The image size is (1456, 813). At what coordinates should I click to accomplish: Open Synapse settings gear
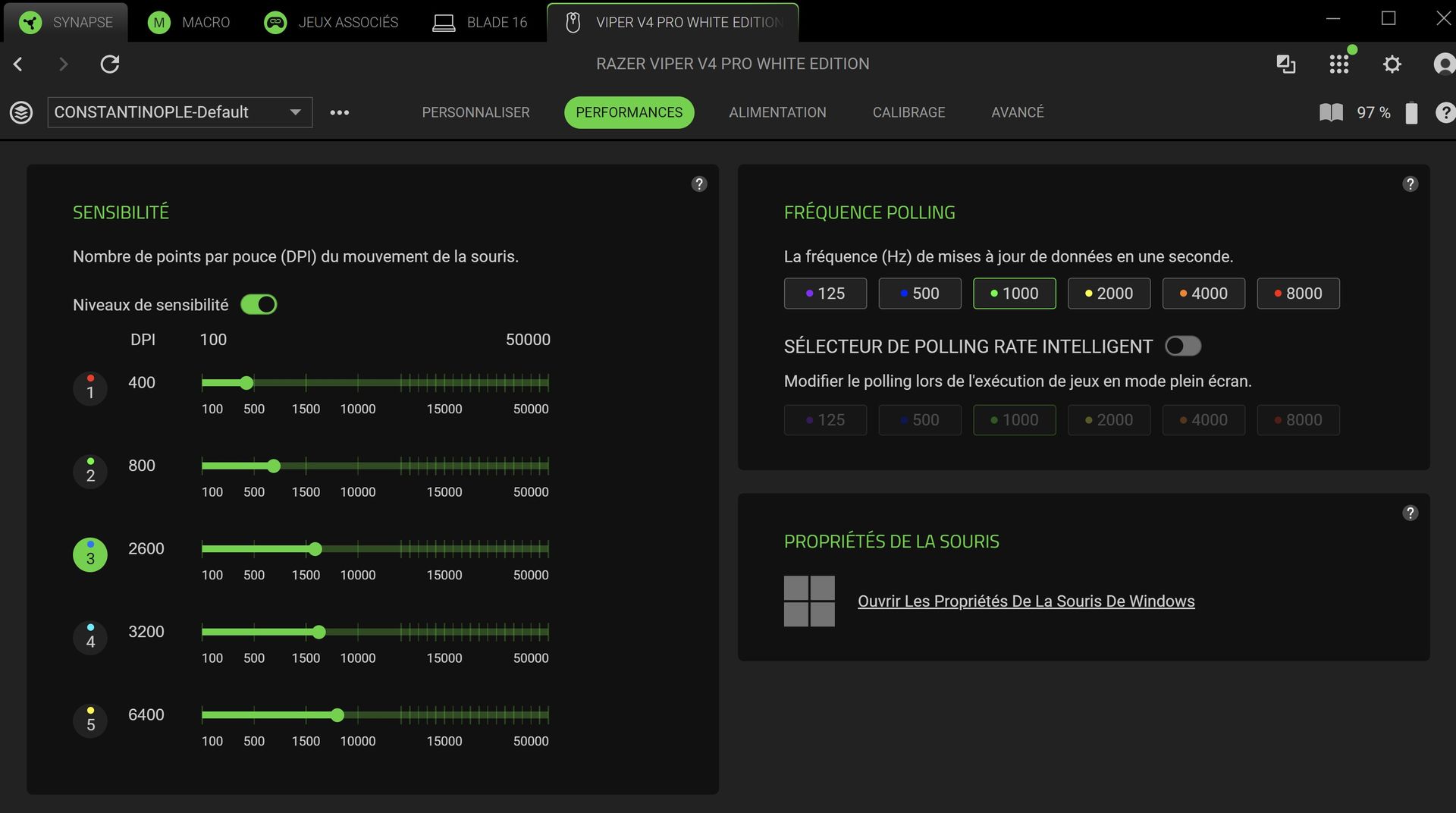click(1392, 64)
